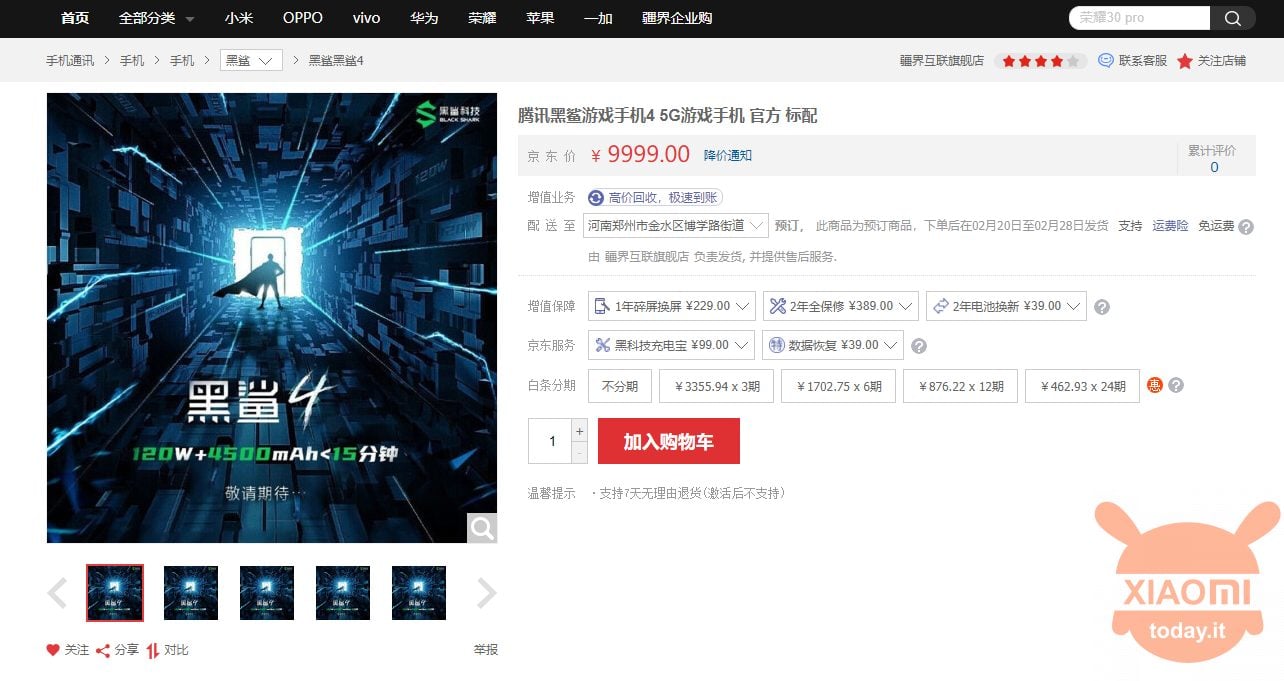This screenshot has height=681, width=1284.
Task: Click 运费险 shipping insurance link
Action: (x=1170, y=226)
